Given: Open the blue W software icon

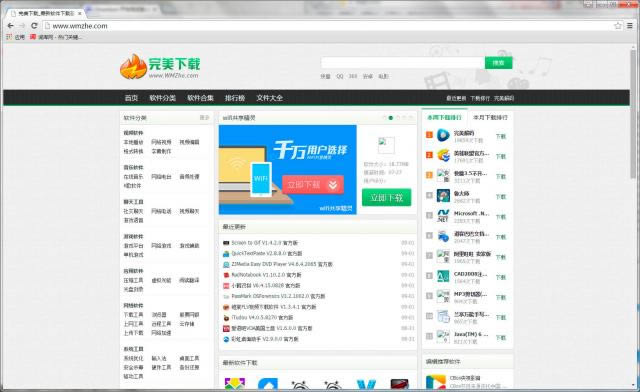Looking at the screenshot, I should tap(366, 384).
